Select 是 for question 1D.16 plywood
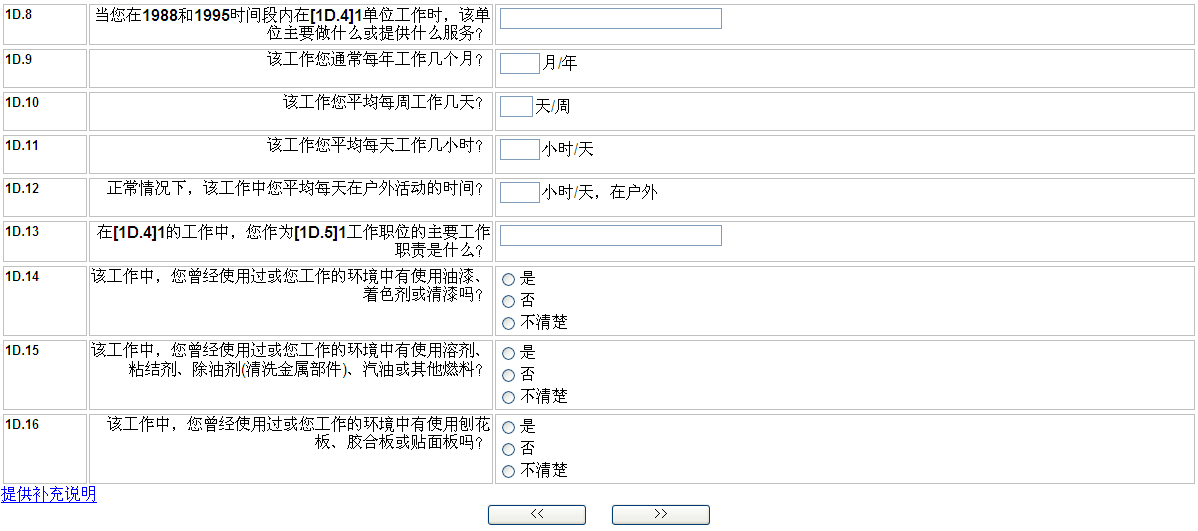The image size is (1198, 531). click(x=508, y=427)
